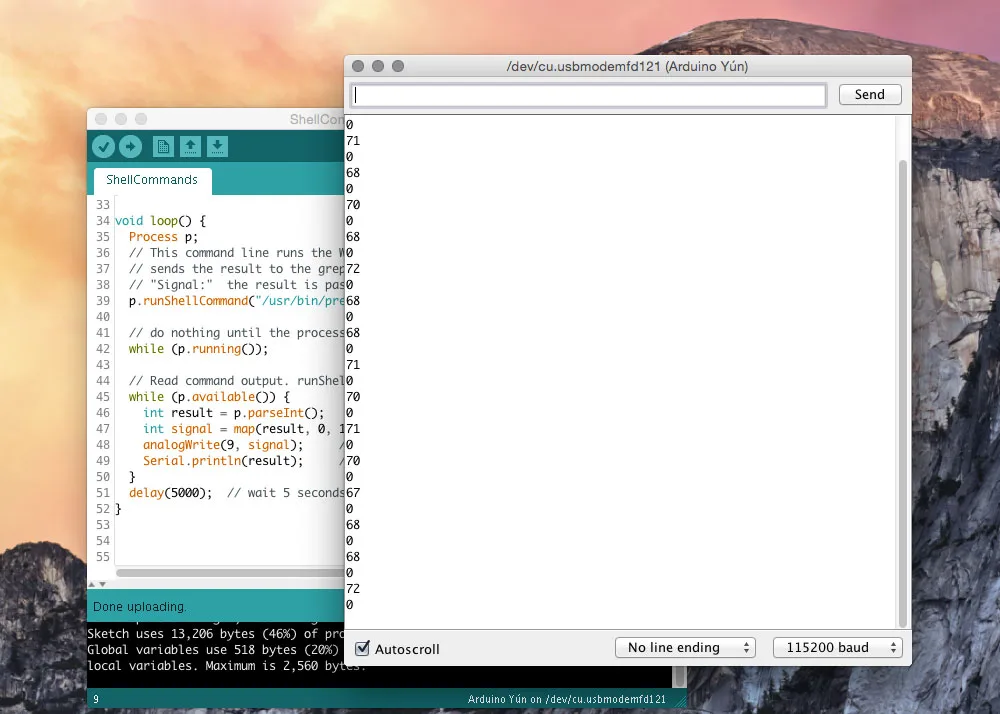Click the Verify checkmark icon
The image size is (1000, 714).
[103, 147]
